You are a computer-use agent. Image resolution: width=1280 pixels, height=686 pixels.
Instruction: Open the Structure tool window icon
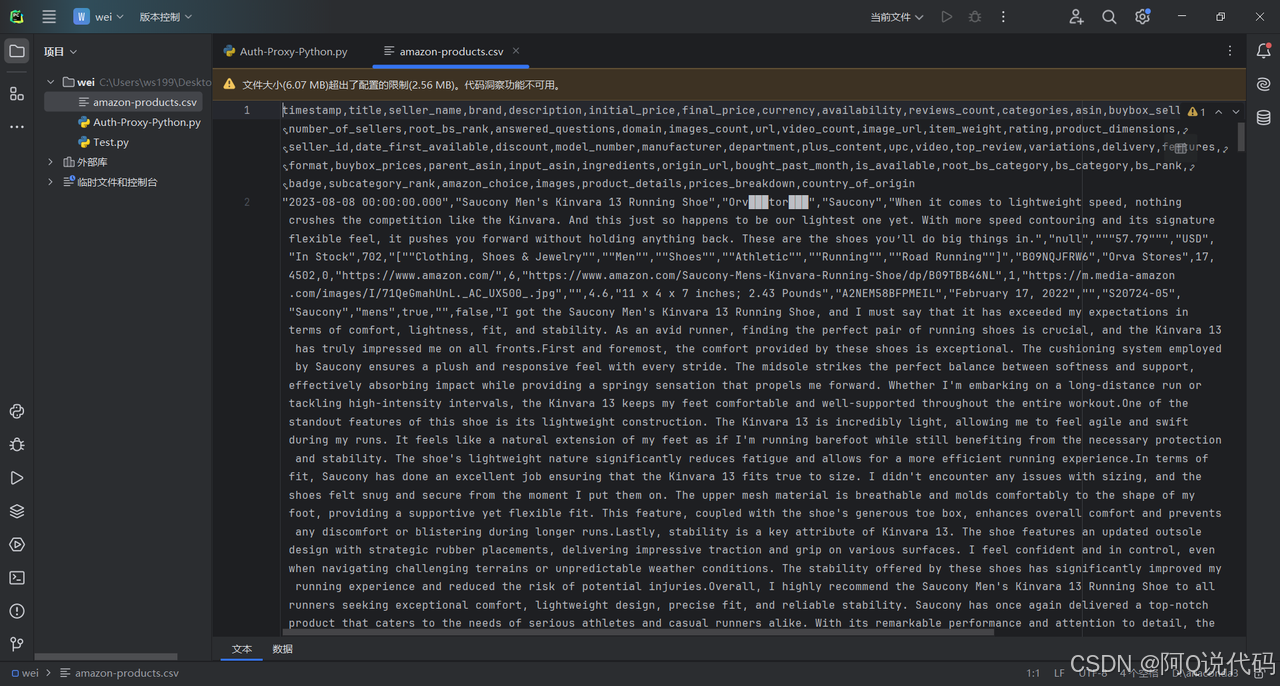[17, 93]
